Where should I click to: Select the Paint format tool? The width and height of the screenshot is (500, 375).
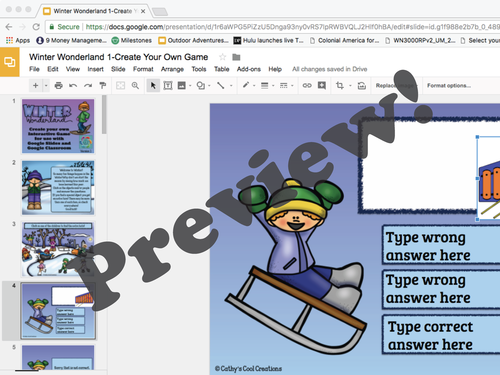coord(103,86)
